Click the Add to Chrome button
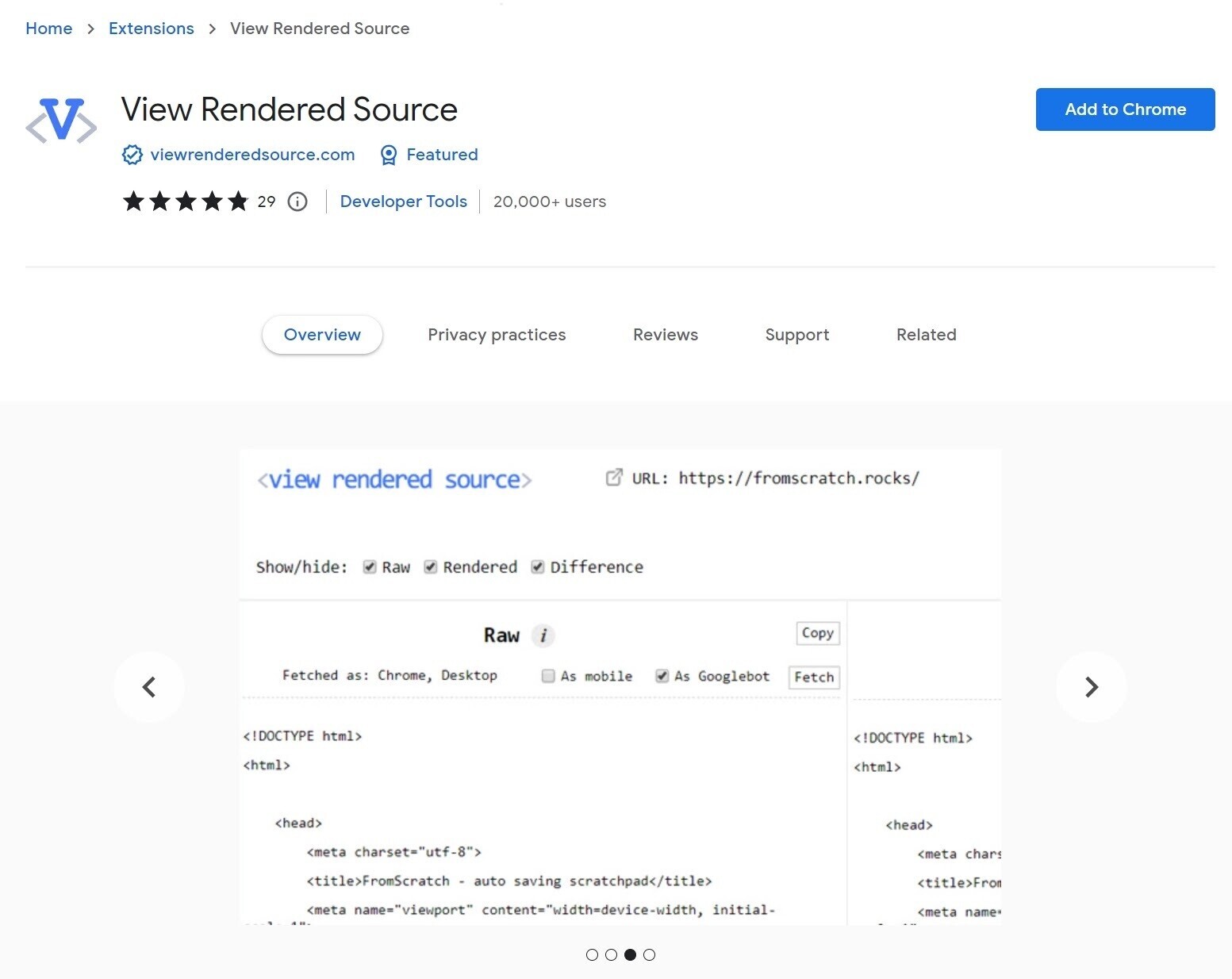This screenshot has height=979, width=1232. 1125,109
